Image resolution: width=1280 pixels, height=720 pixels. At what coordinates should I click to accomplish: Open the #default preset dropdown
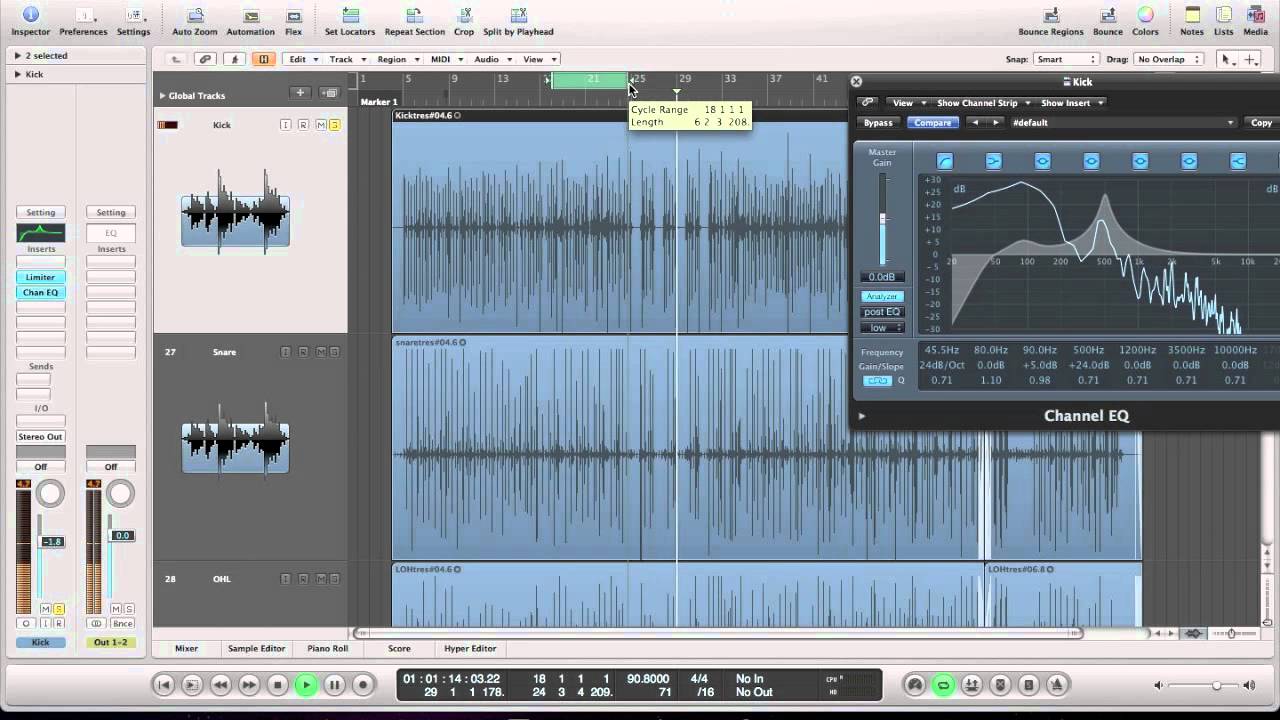pos(1123,123)
